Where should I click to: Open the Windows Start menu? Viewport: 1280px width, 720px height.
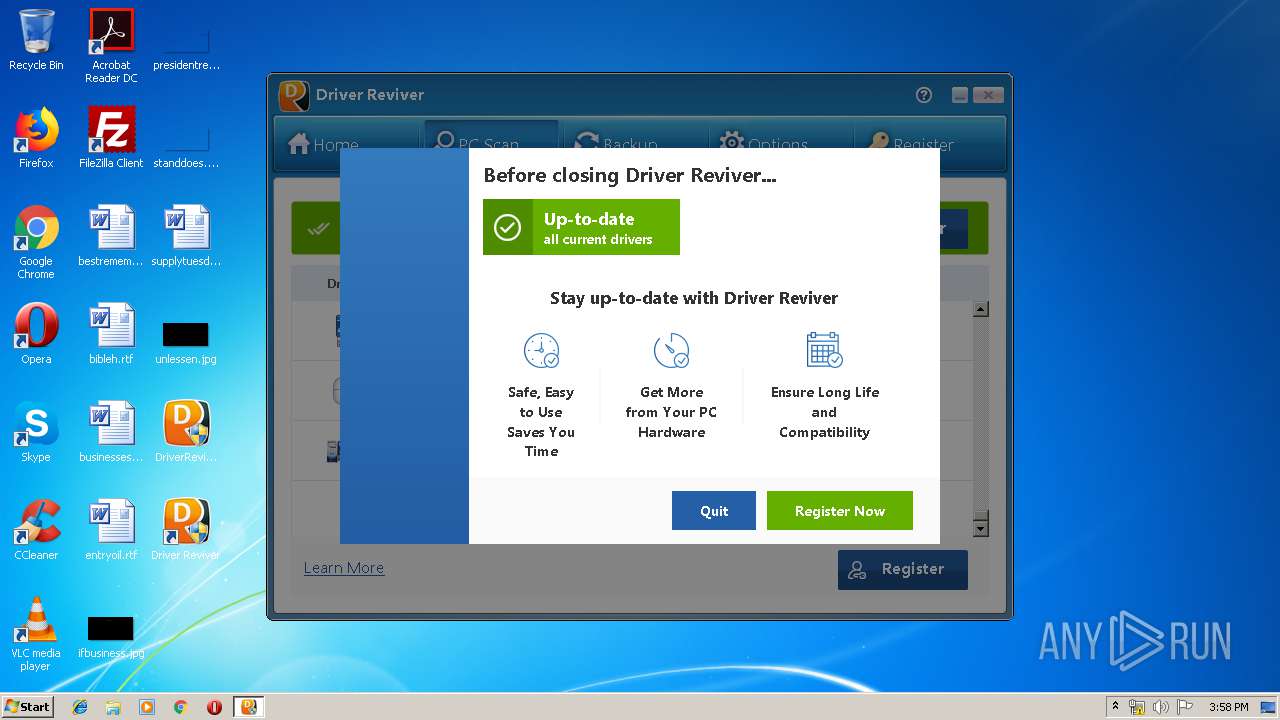(28, 706)
